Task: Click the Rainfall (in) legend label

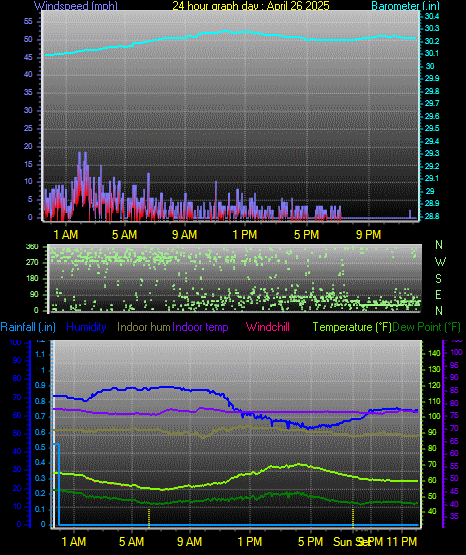Action: (x=28, y=327)
